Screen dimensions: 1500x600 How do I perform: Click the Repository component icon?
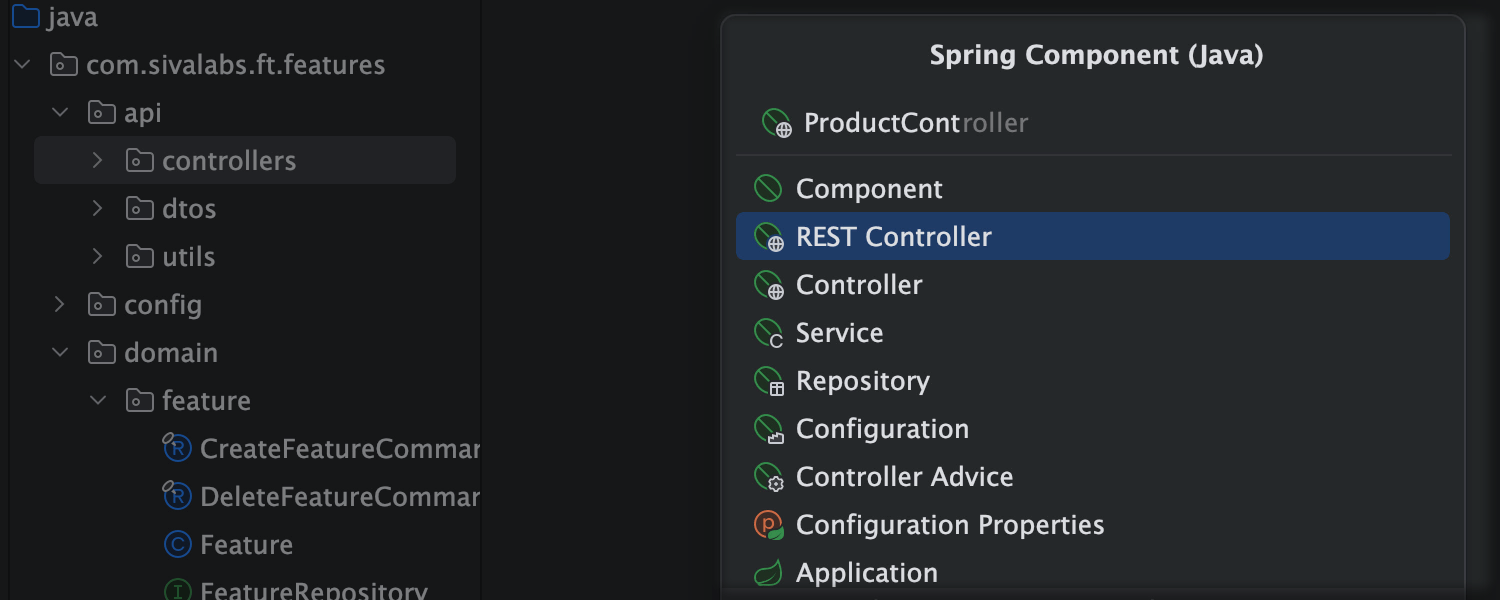point(766,380)
